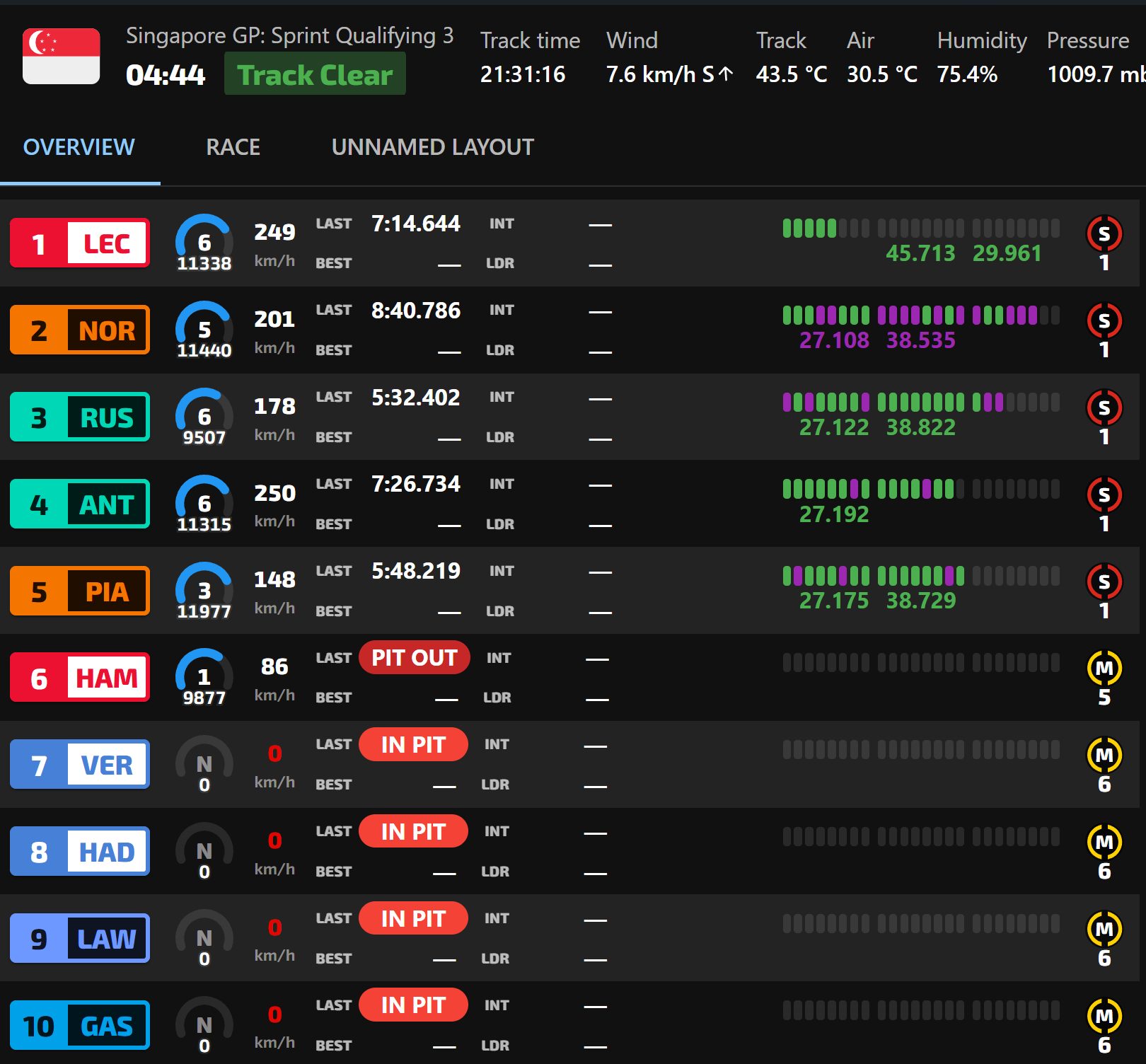Click LEC's gear and RPM gauge
1146x1064 pixels.
coord(204,243)
